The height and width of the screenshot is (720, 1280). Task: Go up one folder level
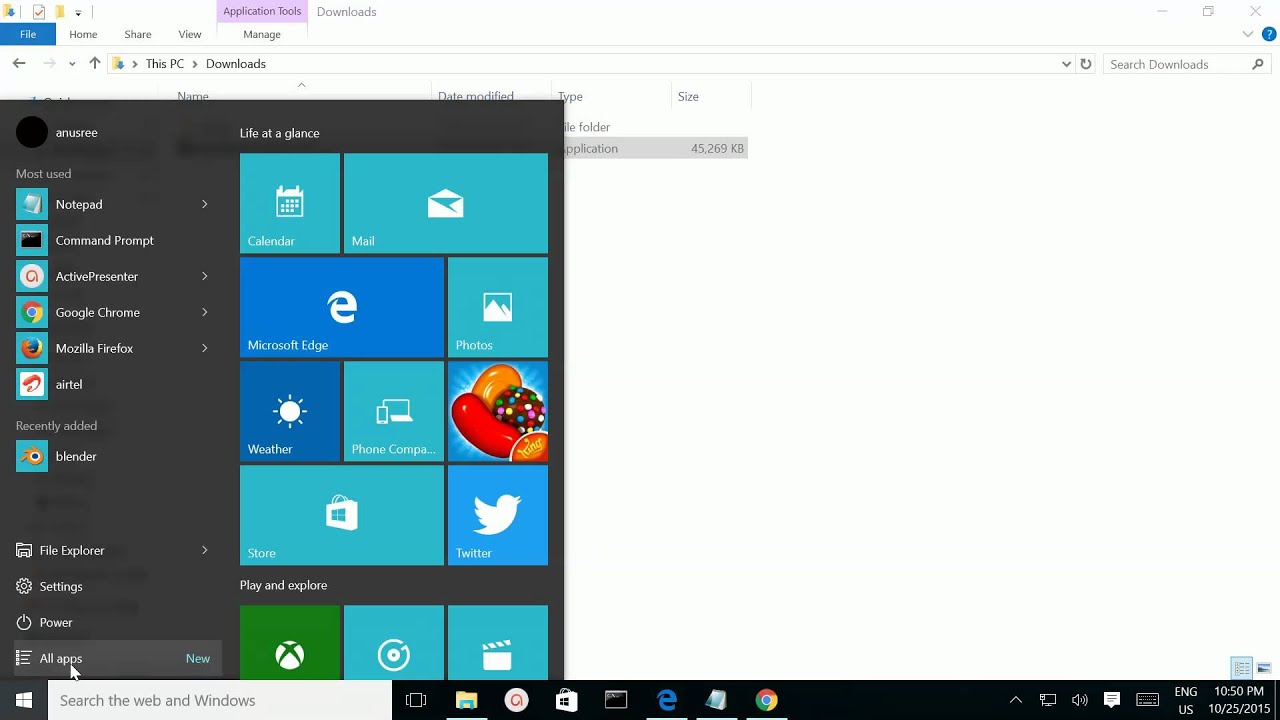94,63
